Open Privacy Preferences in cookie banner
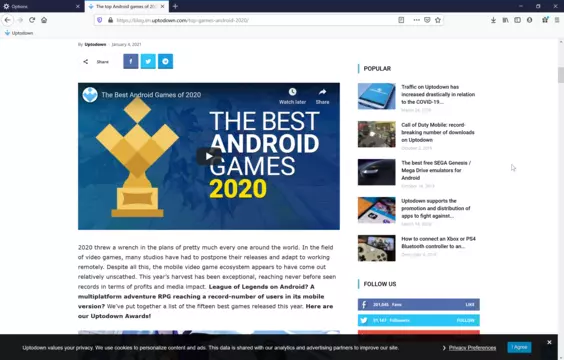Image resolution: width=564 pixels, height=360 pixels. (472, 348)
